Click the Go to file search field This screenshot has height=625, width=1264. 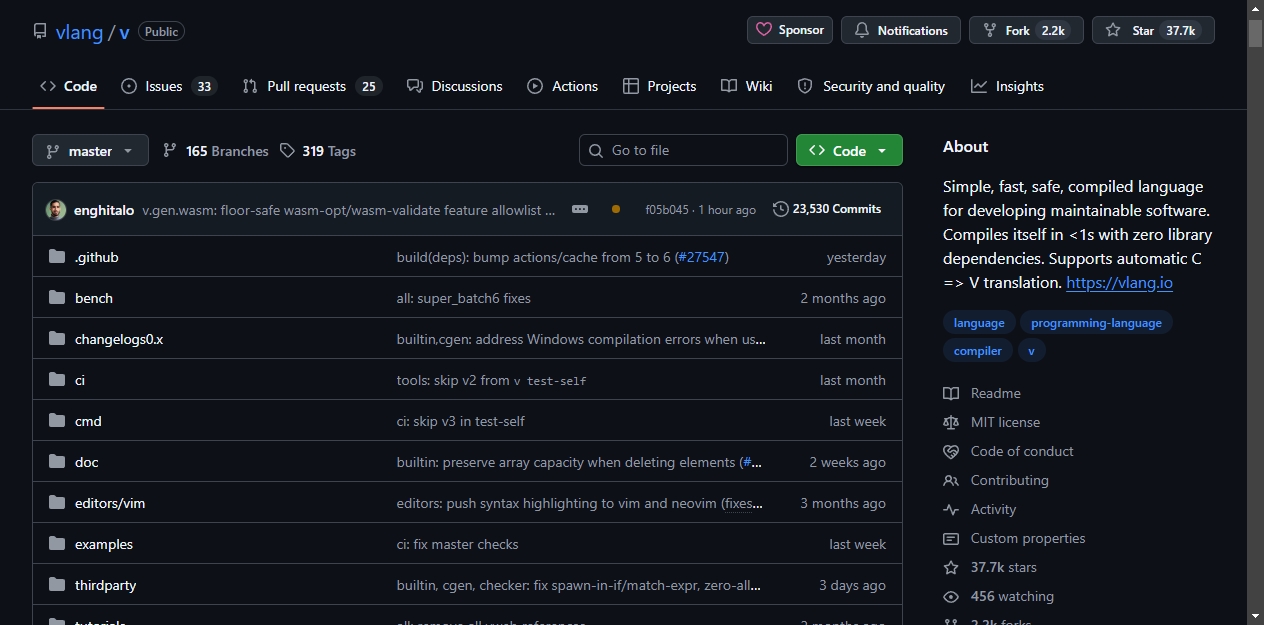683,150
